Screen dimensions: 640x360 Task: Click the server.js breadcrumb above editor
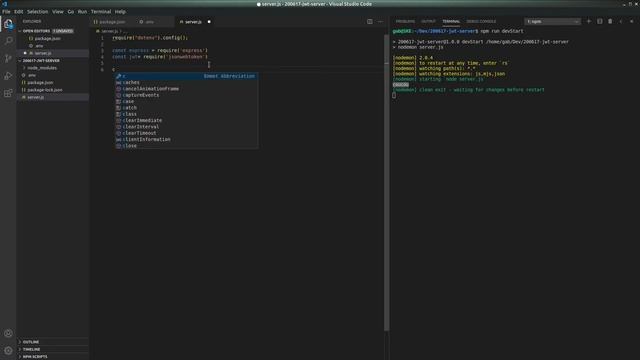109,31
